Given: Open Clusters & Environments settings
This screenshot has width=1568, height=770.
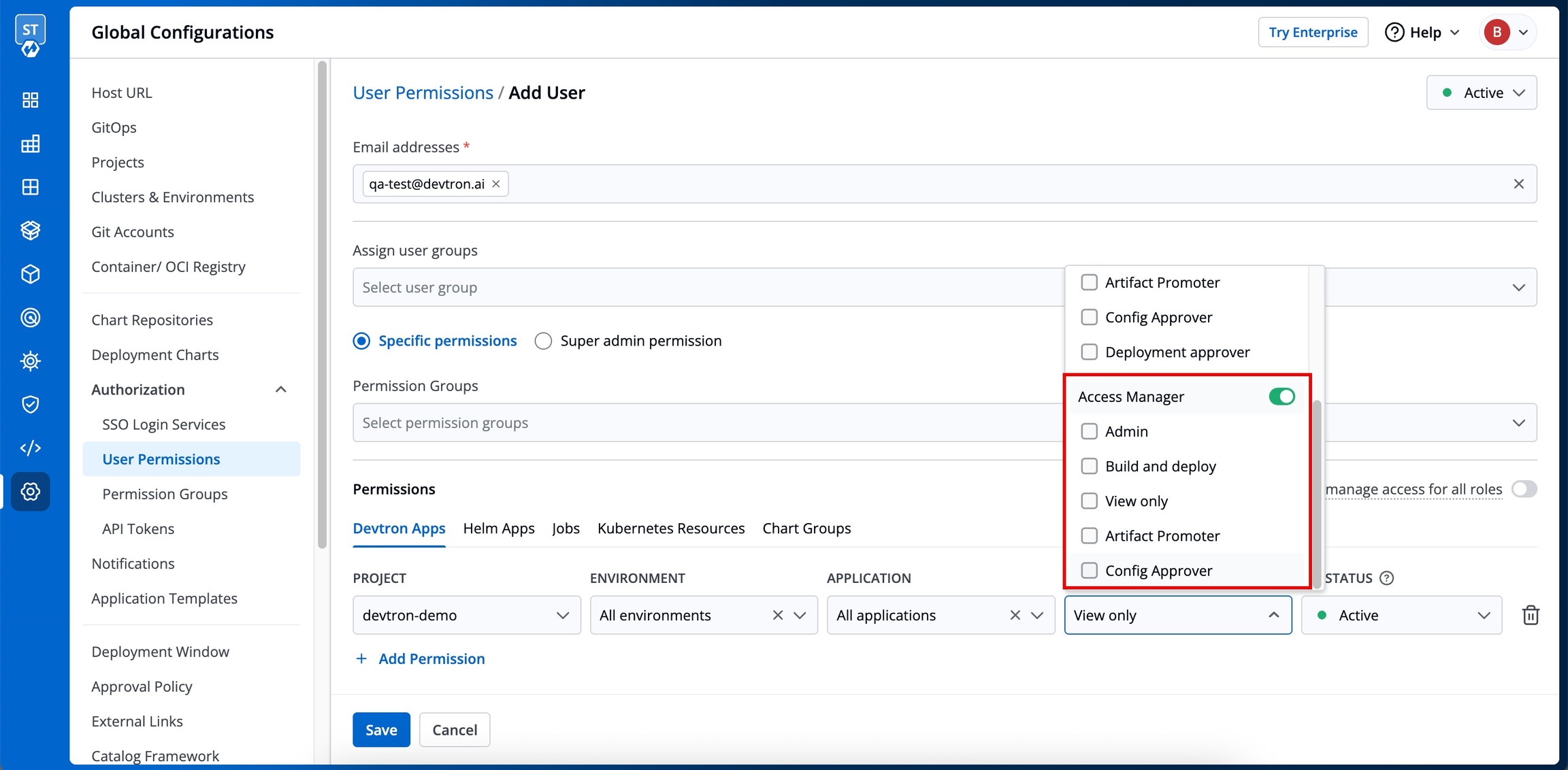Looking at the screenshot, I should coord(172,197).
